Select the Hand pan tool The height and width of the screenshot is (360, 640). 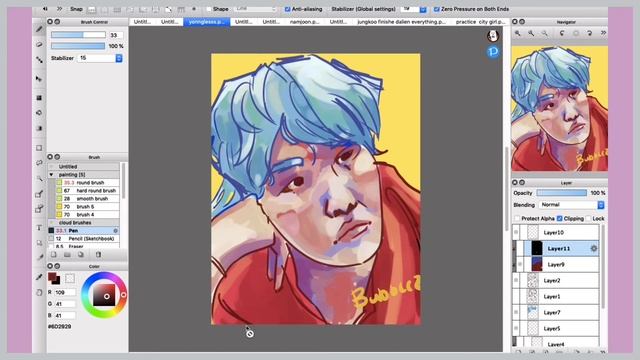click(x=39, y=292)
